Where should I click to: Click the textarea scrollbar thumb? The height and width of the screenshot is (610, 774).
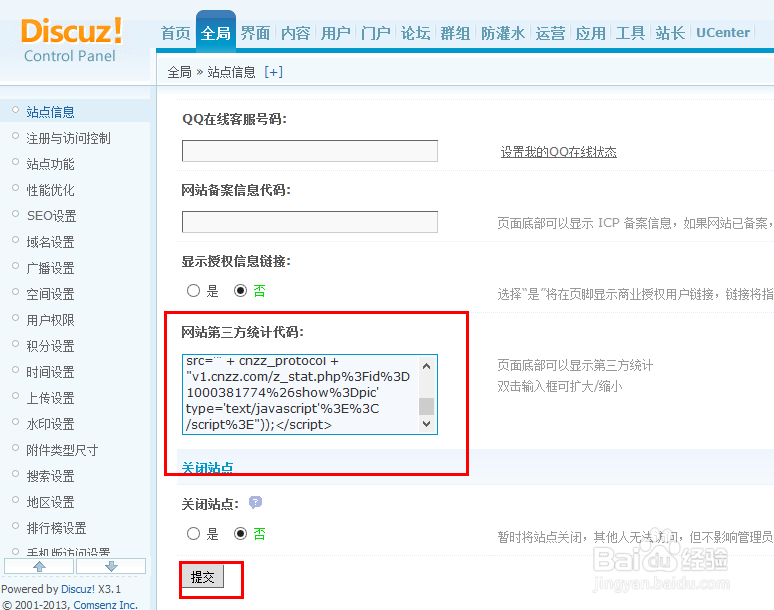pyautogui.click(x=426, y=407)
